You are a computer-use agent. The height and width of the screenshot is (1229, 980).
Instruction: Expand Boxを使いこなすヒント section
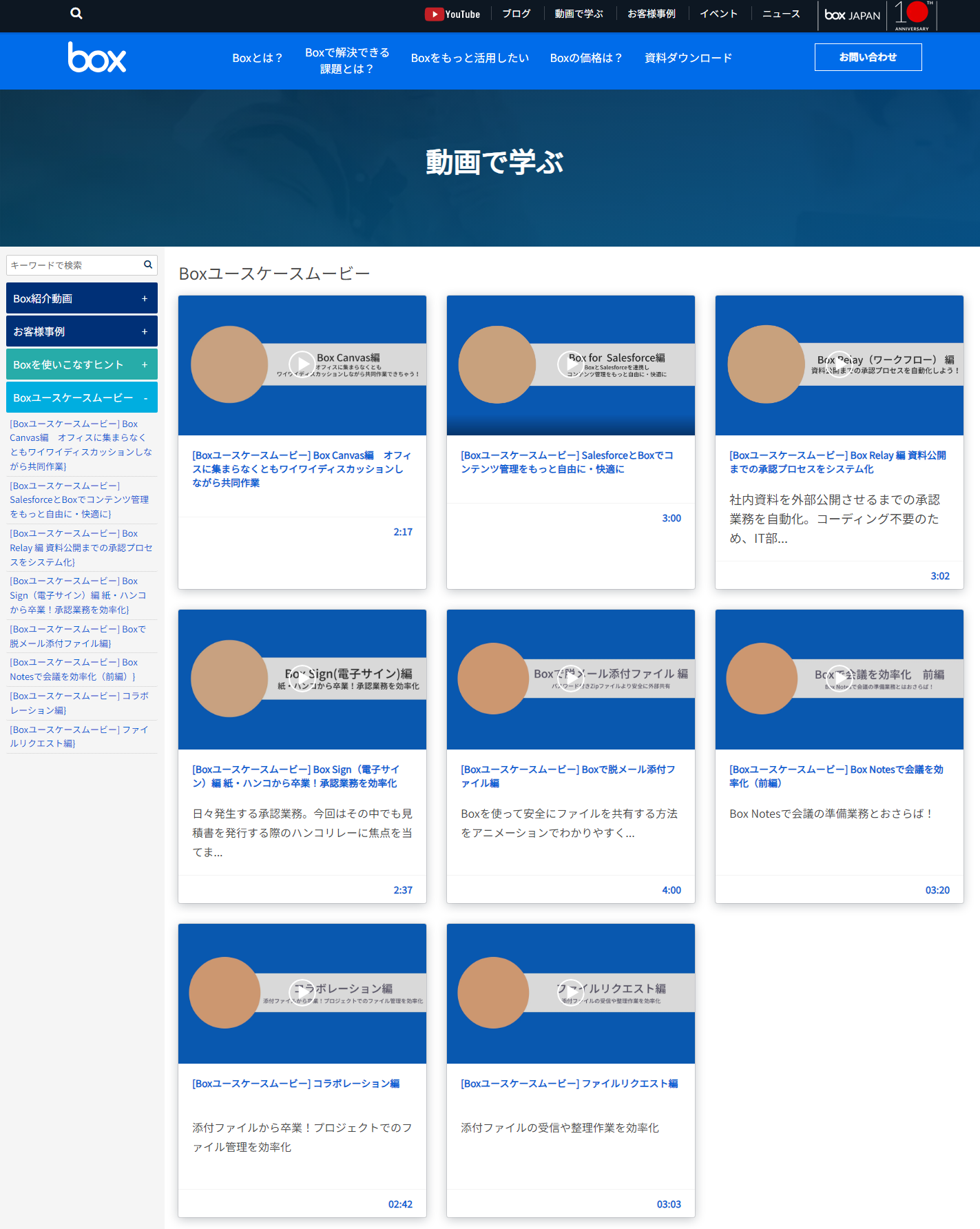(82, 364)
